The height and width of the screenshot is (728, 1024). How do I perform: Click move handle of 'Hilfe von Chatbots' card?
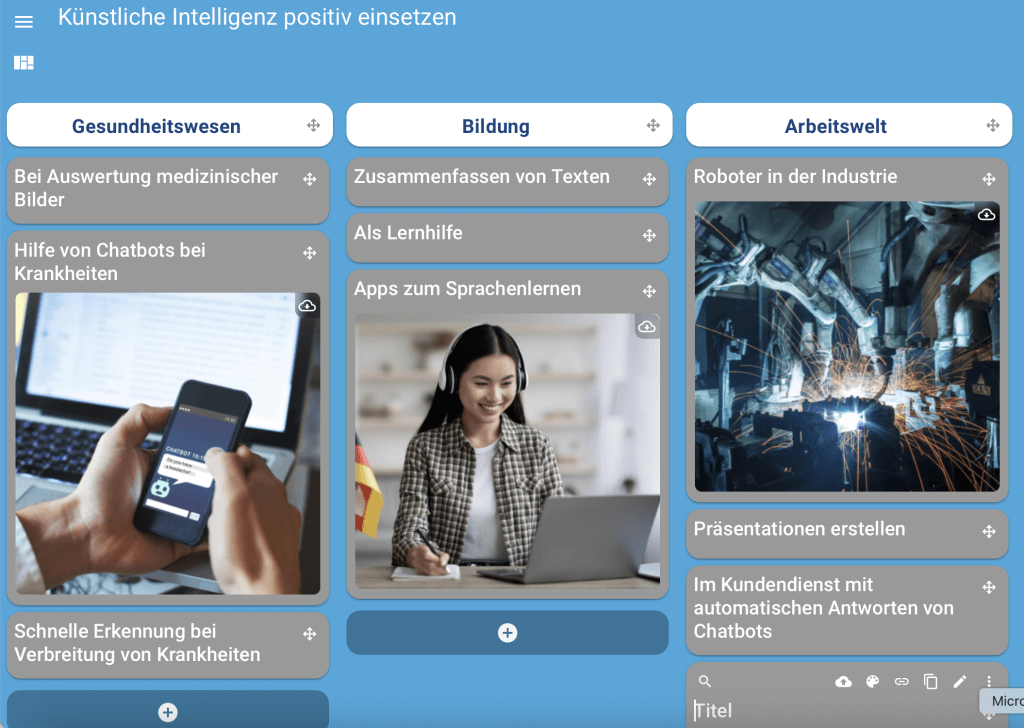coord(310,253)
